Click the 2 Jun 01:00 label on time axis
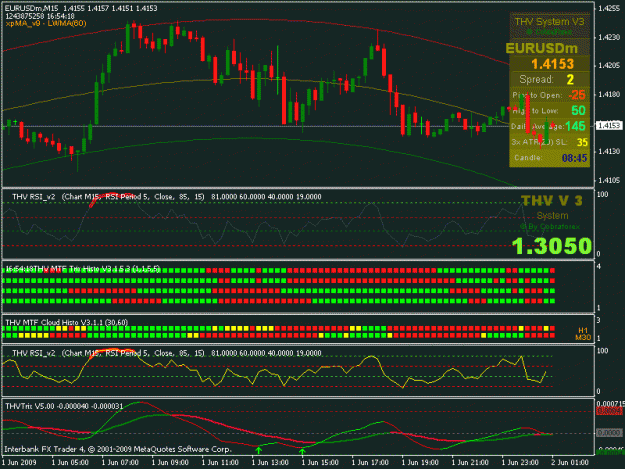 pos(570,463)
